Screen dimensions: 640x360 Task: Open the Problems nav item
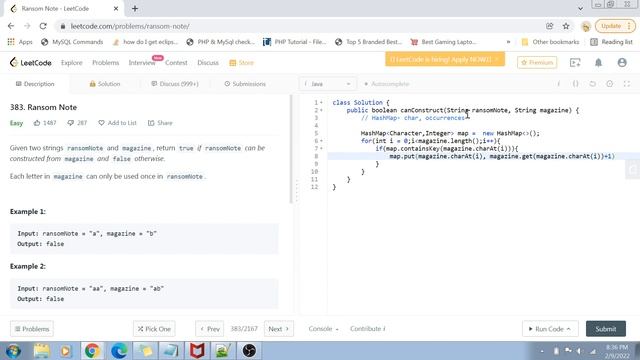click(105, 62)
